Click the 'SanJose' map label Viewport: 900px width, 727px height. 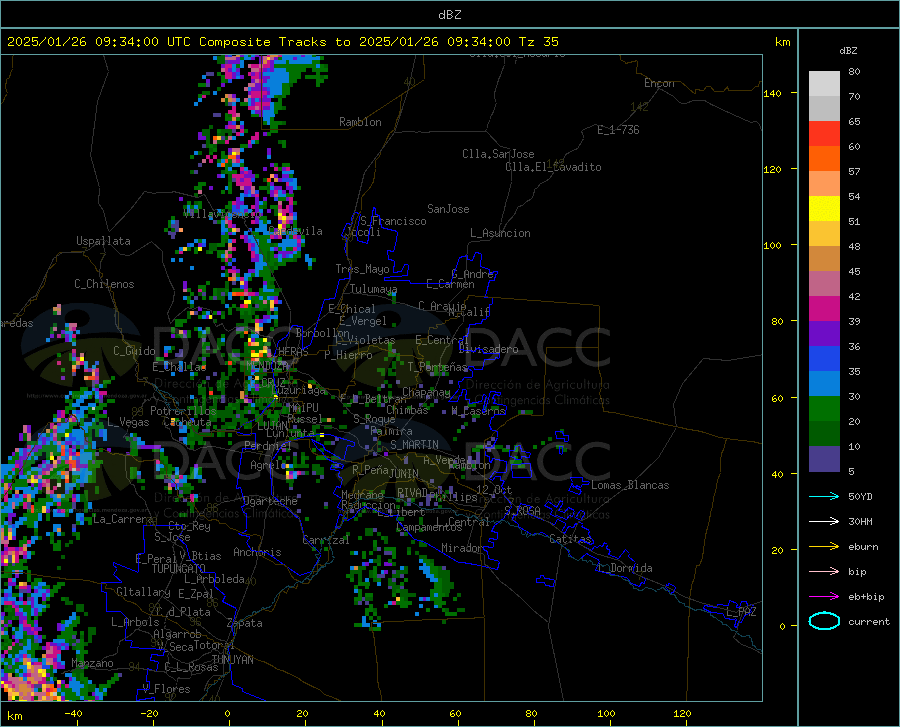(x=448, y=209)
